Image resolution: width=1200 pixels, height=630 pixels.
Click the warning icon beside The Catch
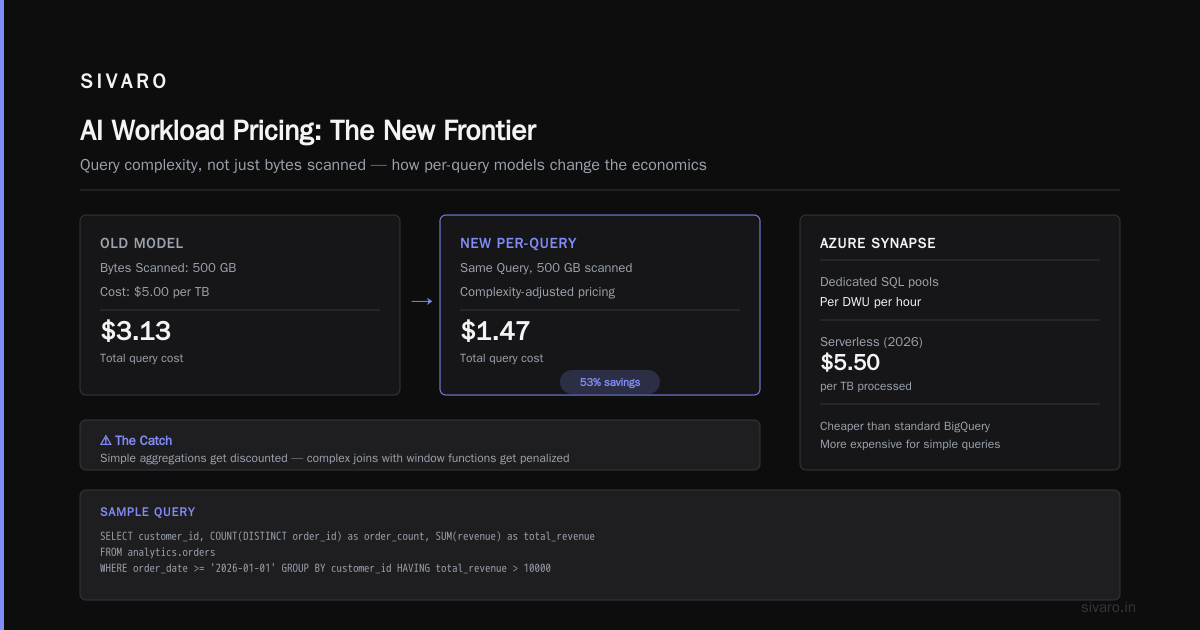coord(106,440)
